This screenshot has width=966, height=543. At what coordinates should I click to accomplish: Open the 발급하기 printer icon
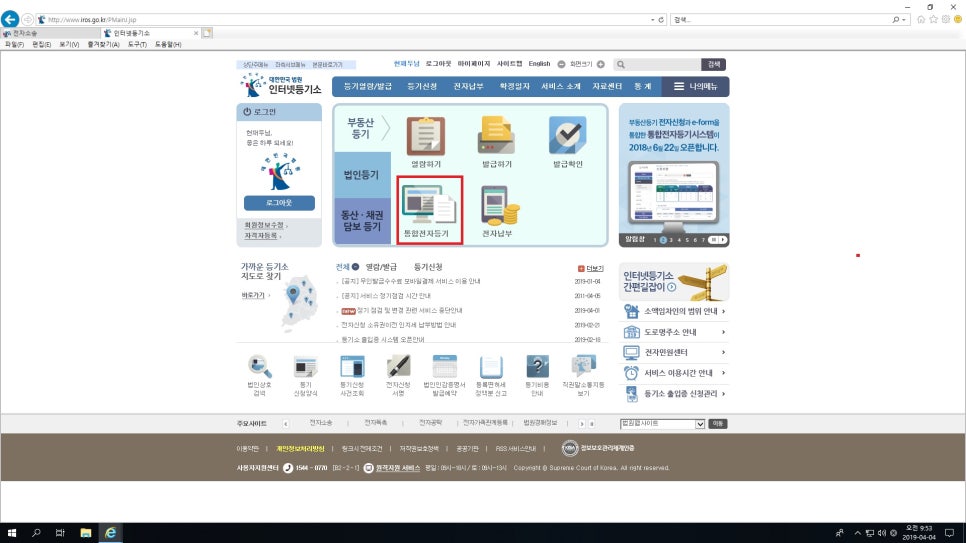pos(497,136)
